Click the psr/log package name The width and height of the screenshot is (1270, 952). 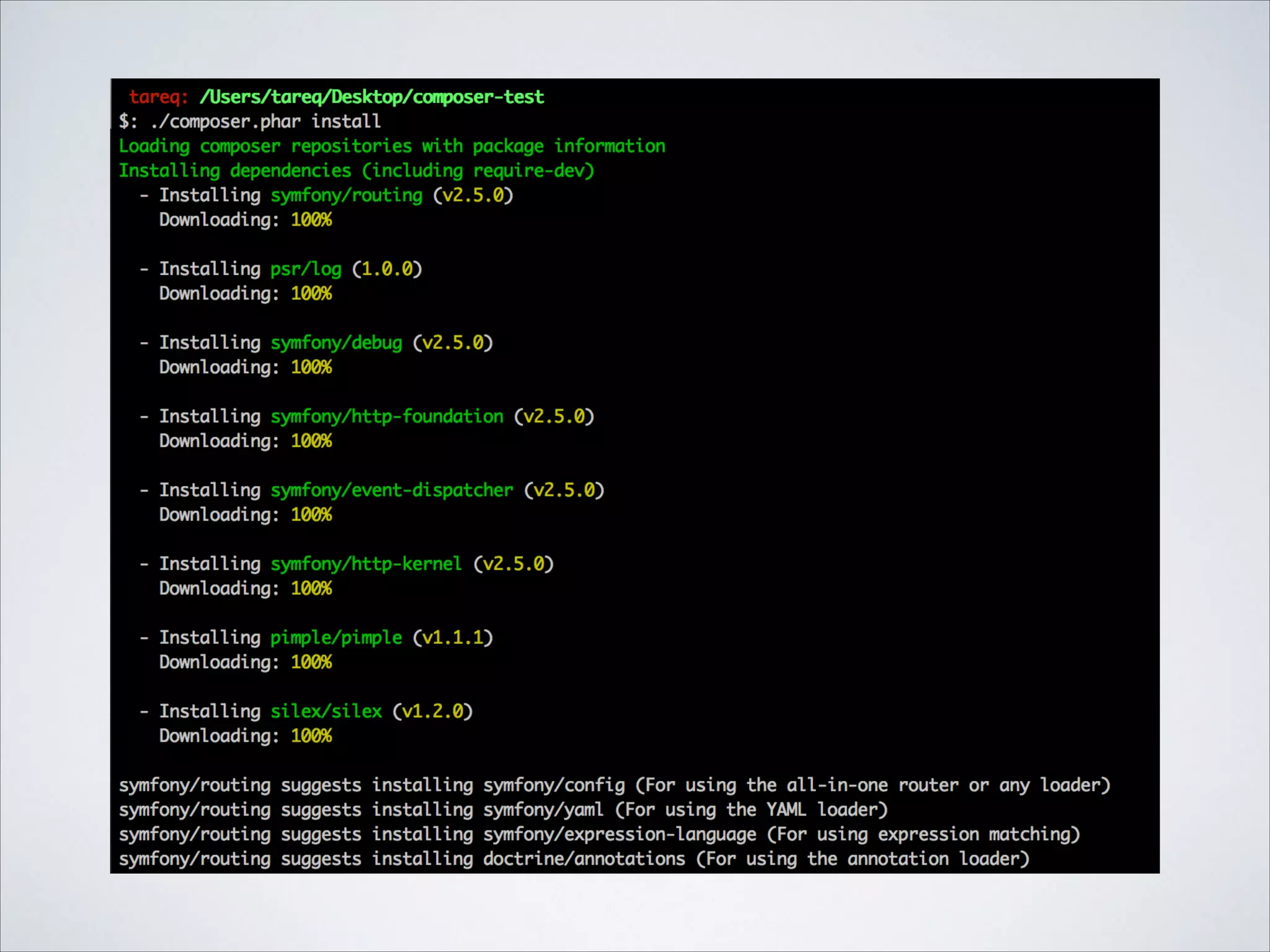[306, 270]
